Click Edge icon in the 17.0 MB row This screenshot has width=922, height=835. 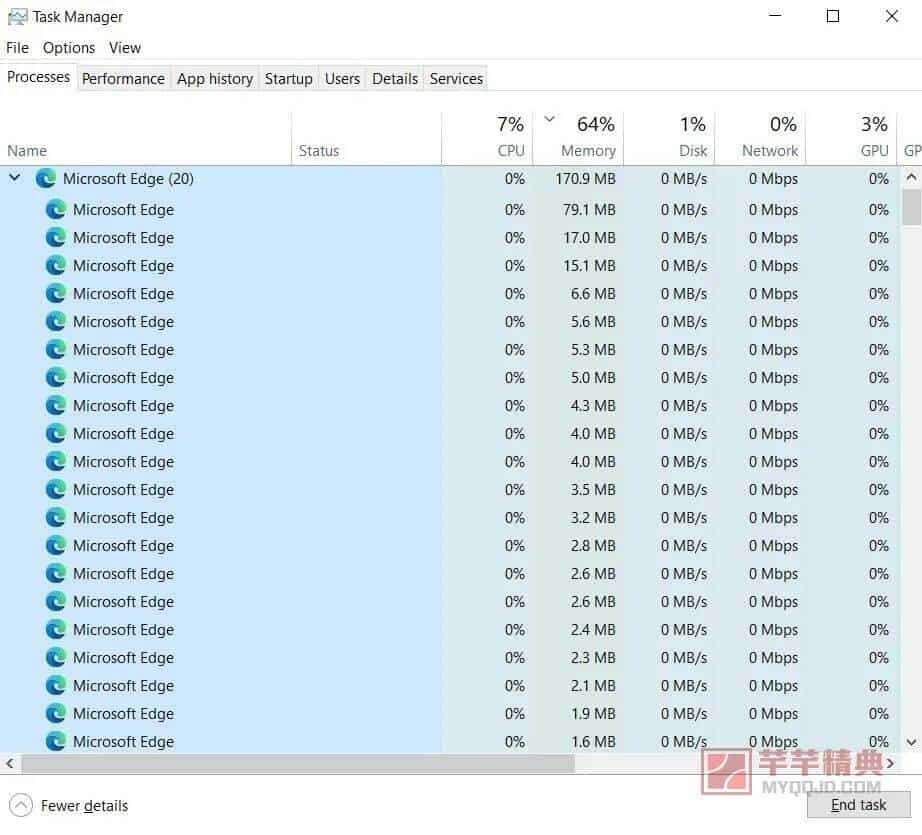click(55, 238)
